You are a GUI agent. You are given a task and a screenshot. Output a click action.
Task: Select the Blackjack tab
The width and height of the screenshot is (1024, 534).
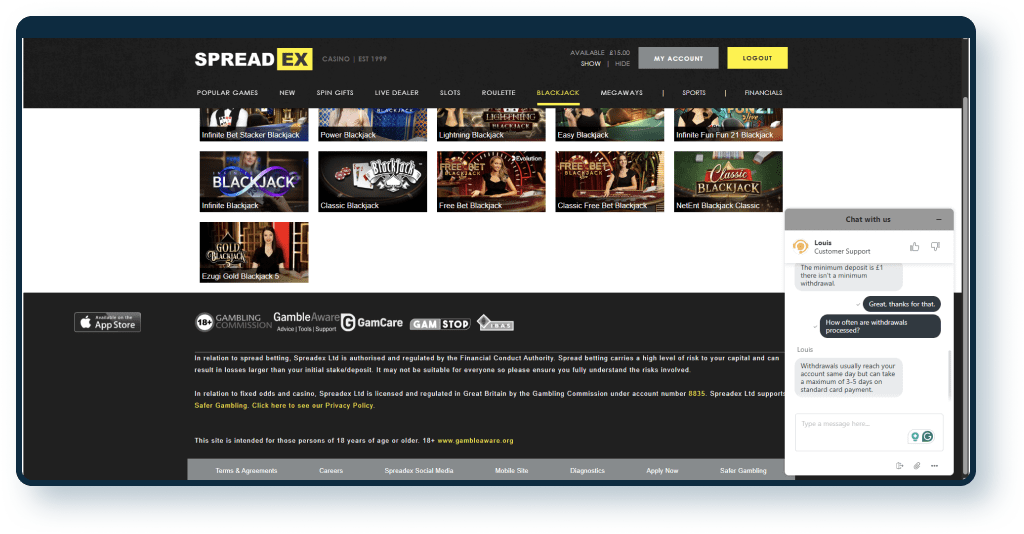click(x=558, y=93)
